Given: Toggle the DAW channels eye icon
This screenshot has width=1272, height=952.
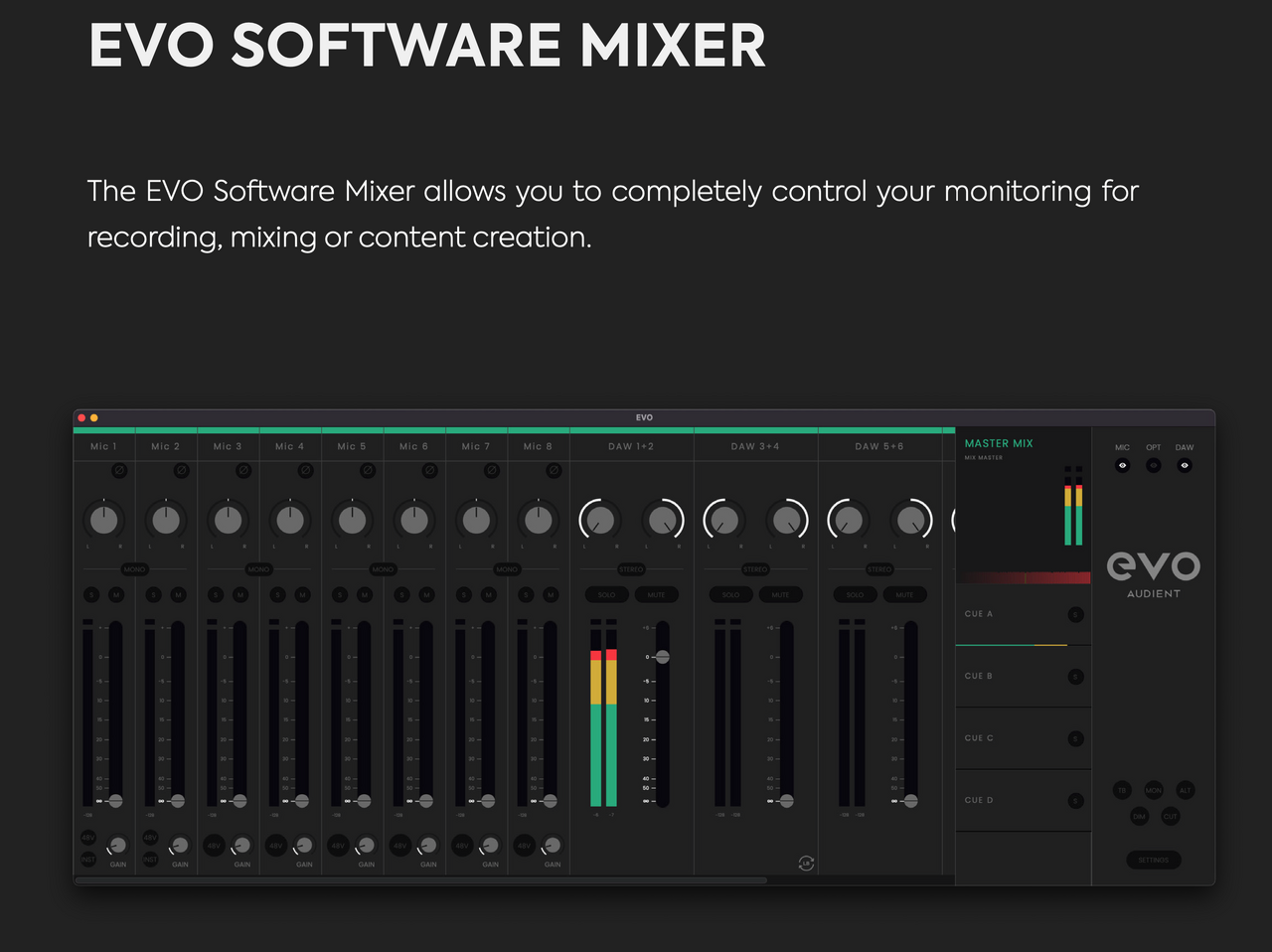Looking at the screenshot, I should pos(1185,465).
